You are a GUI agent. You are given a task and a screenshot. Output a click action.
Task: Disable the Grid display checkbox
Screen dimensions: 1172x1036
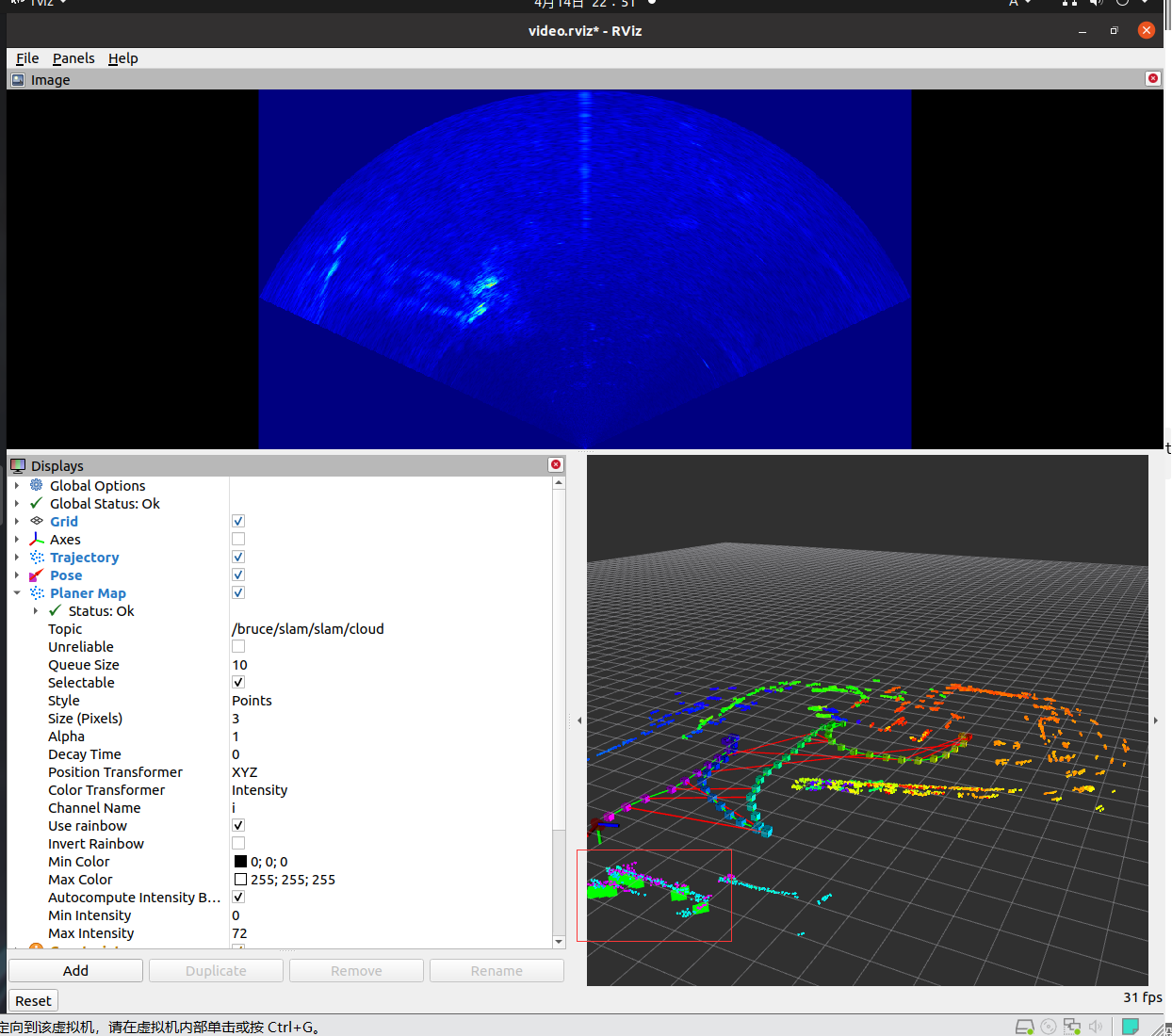238,521
